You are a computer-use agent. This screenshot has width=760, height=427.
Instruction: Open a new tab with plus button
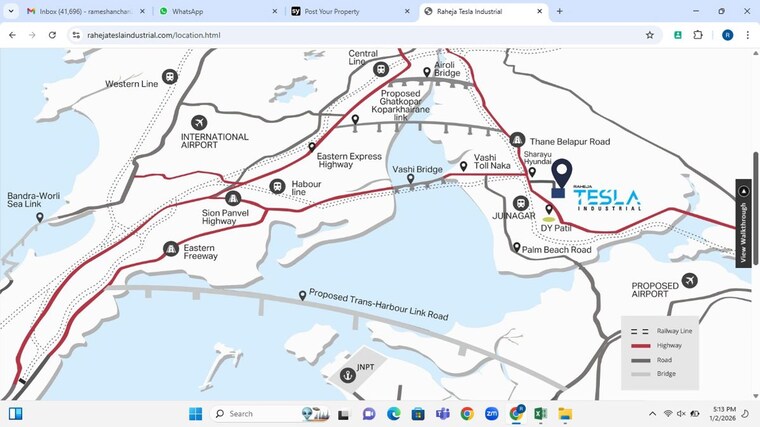(559, 11)
